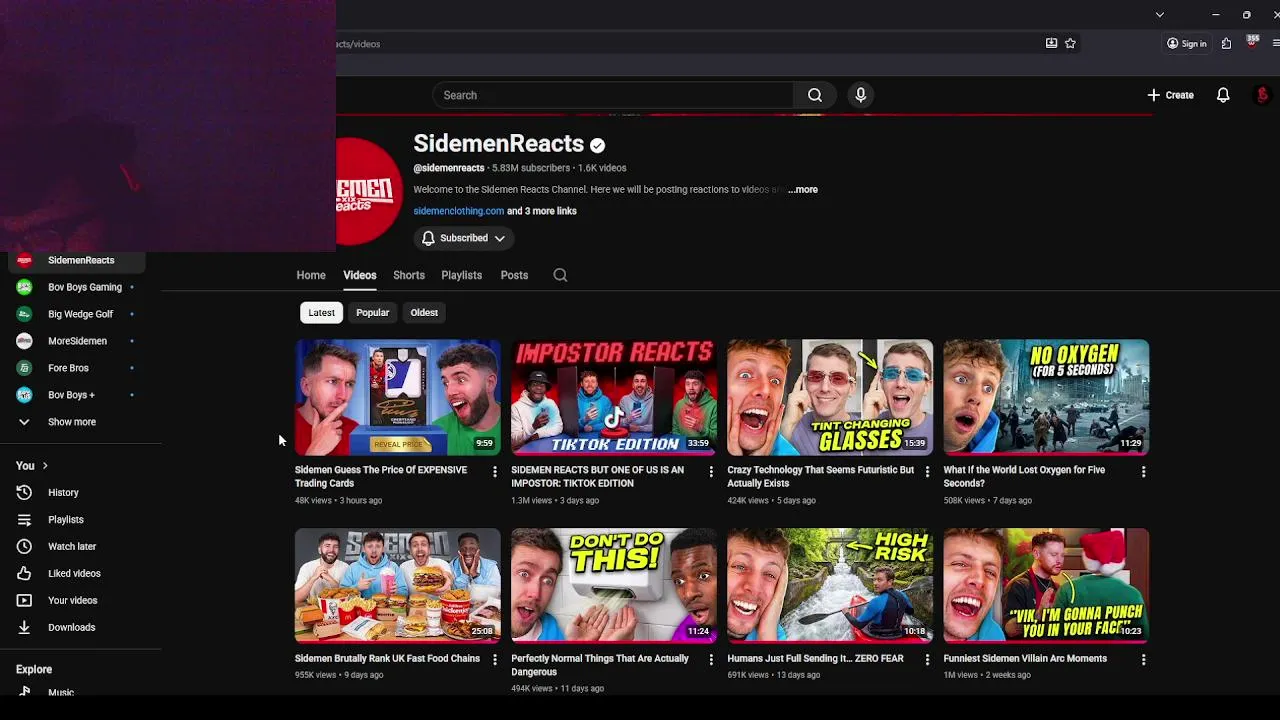
Task: Open more options for Lost Oxygen video
Action: coord(1143,471)
